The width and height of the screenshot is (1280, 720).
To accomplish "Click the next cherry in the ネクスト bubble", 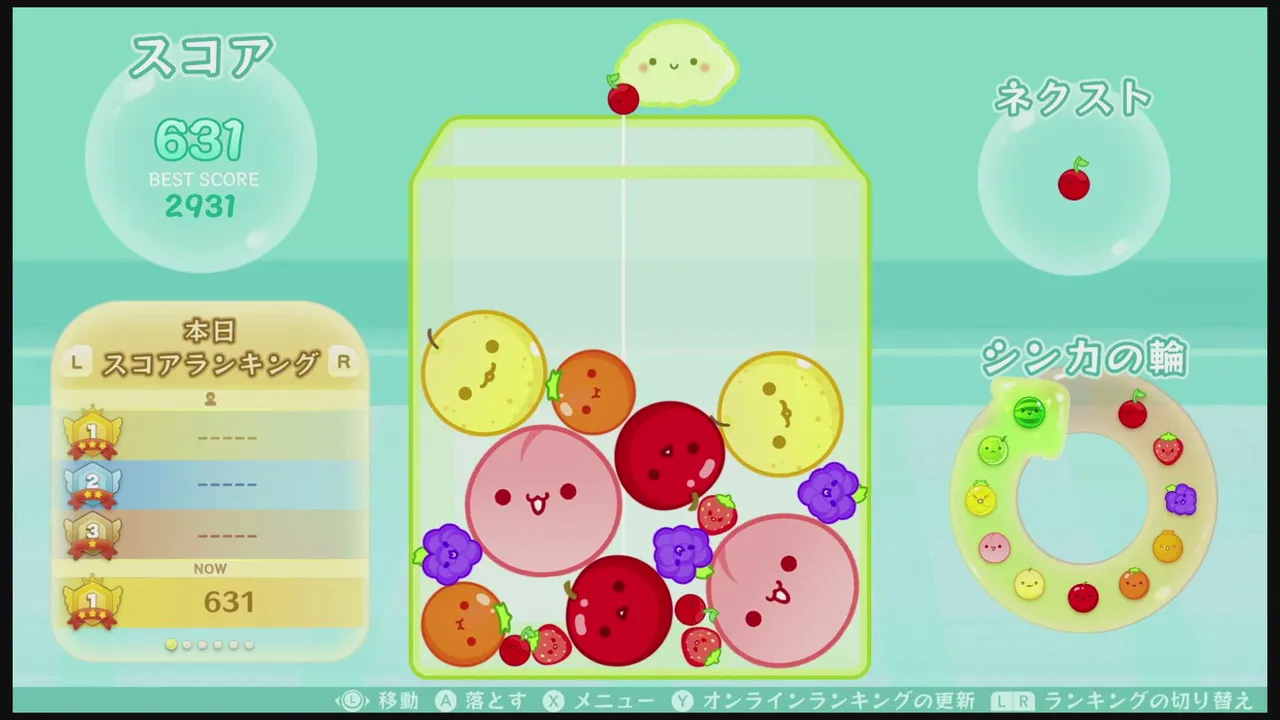I will tap(1074, 180).
